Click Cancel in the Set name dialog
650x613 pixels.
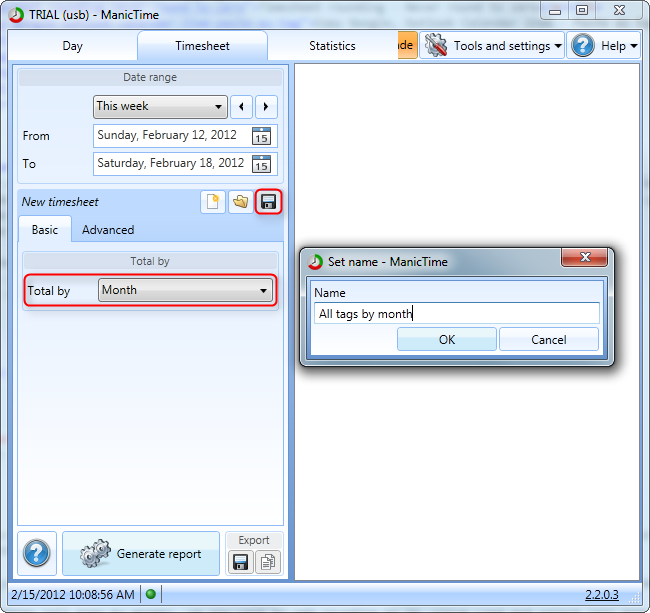pyautogui.click(x=548, y=339)
